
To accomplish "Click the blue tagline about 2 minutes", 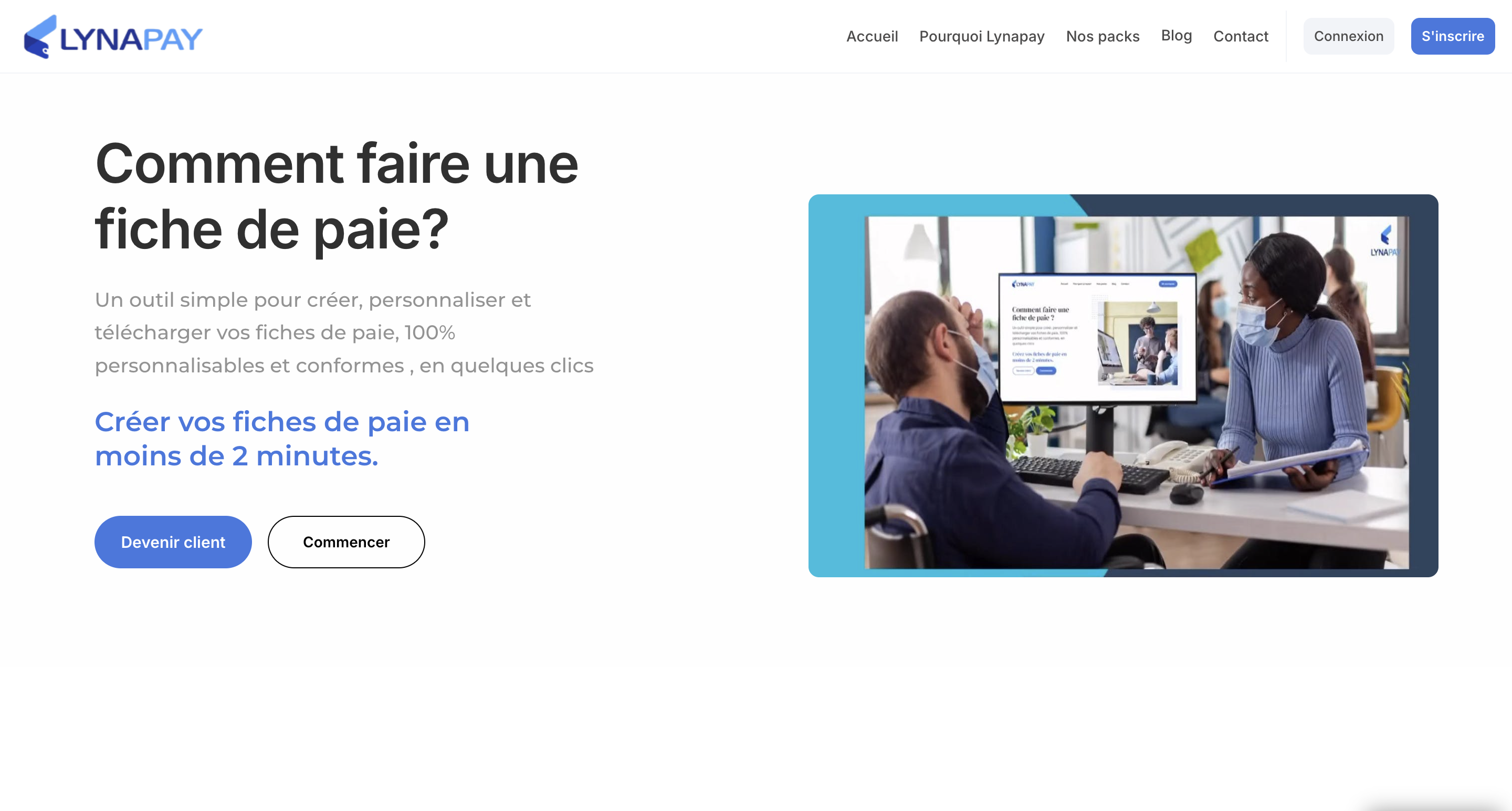I will [282, 439].
